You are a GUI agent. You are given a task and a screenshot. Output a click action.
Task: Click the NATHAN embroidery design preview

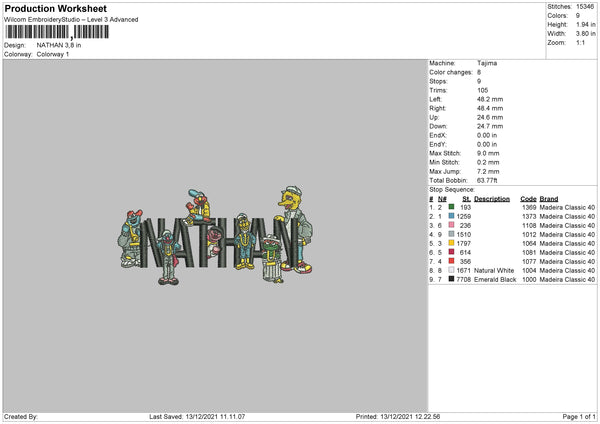215,236
